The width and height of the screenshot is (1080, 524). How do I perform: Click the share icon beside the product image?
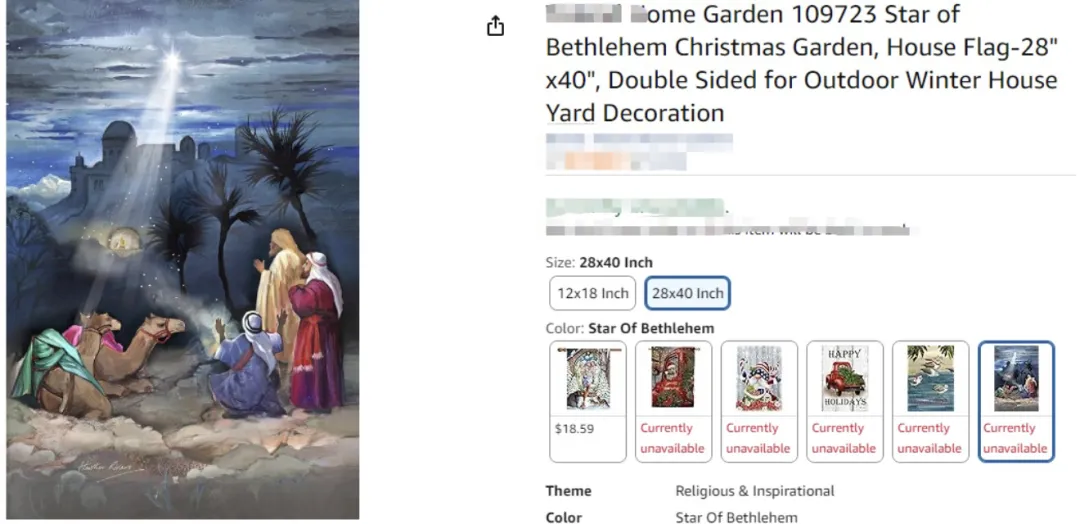(x=495, y=26)
